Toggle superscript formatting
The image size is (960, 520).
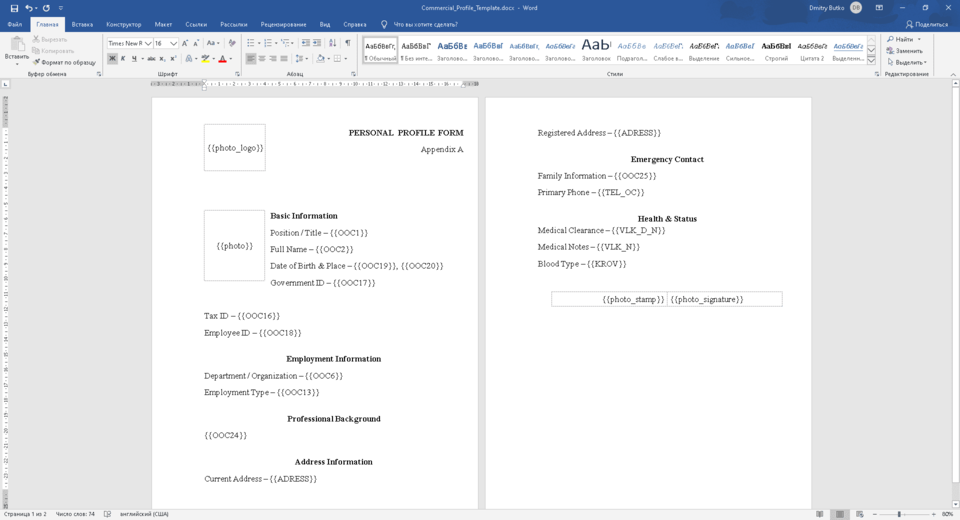(173, 59)
